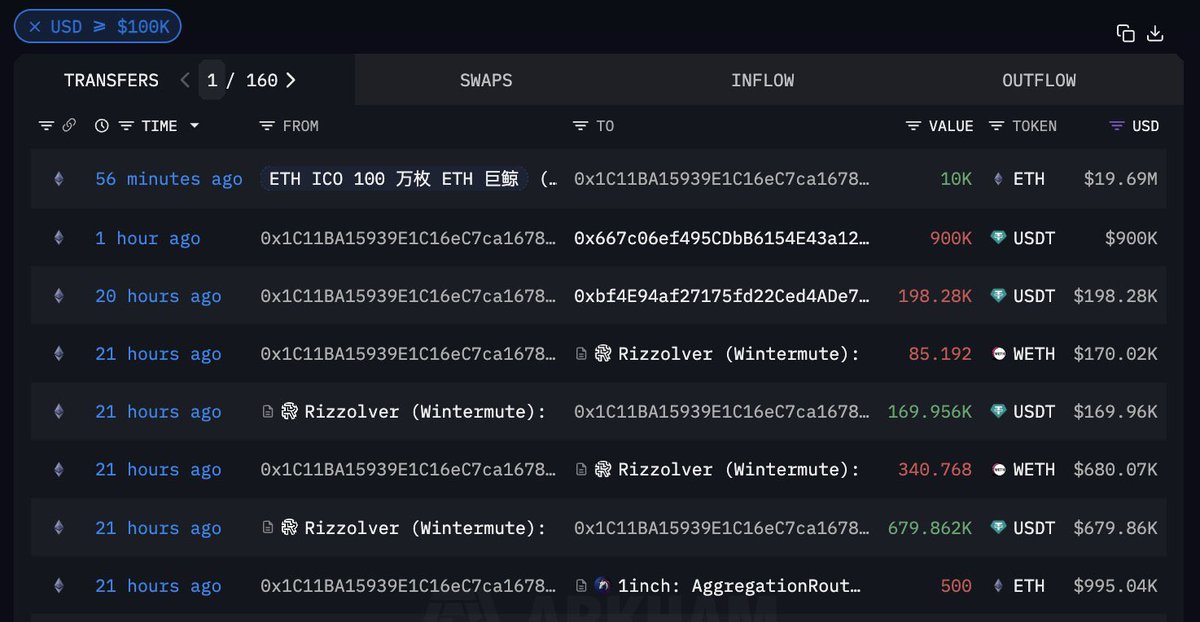The height and width of the screenshot is (622, 1200).
Task: Open the 20 hours ago transaction
Action: 158,296
